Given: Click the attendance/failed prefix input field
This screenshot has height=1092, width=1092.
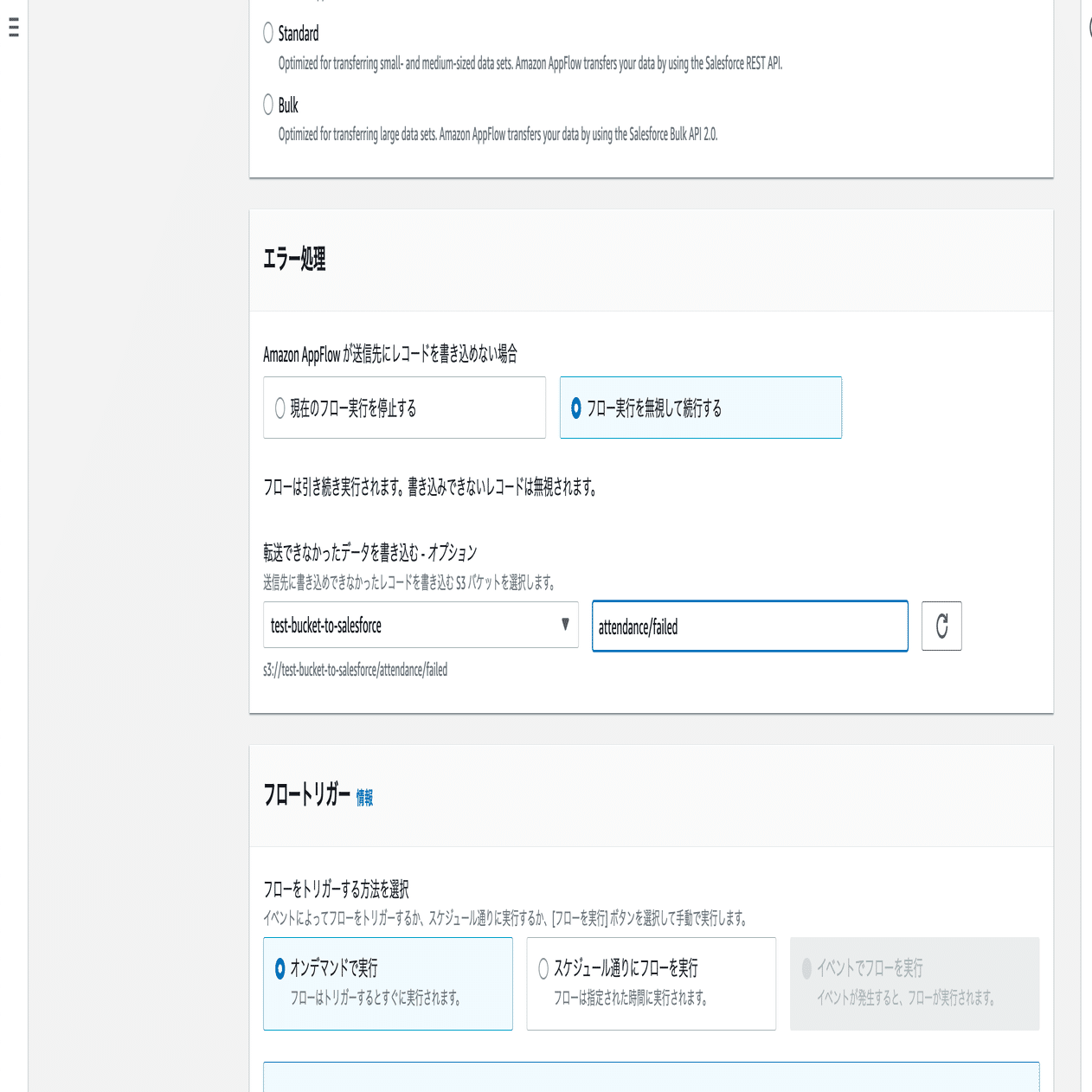Looking at the screenshot, I should pos(748,626).
